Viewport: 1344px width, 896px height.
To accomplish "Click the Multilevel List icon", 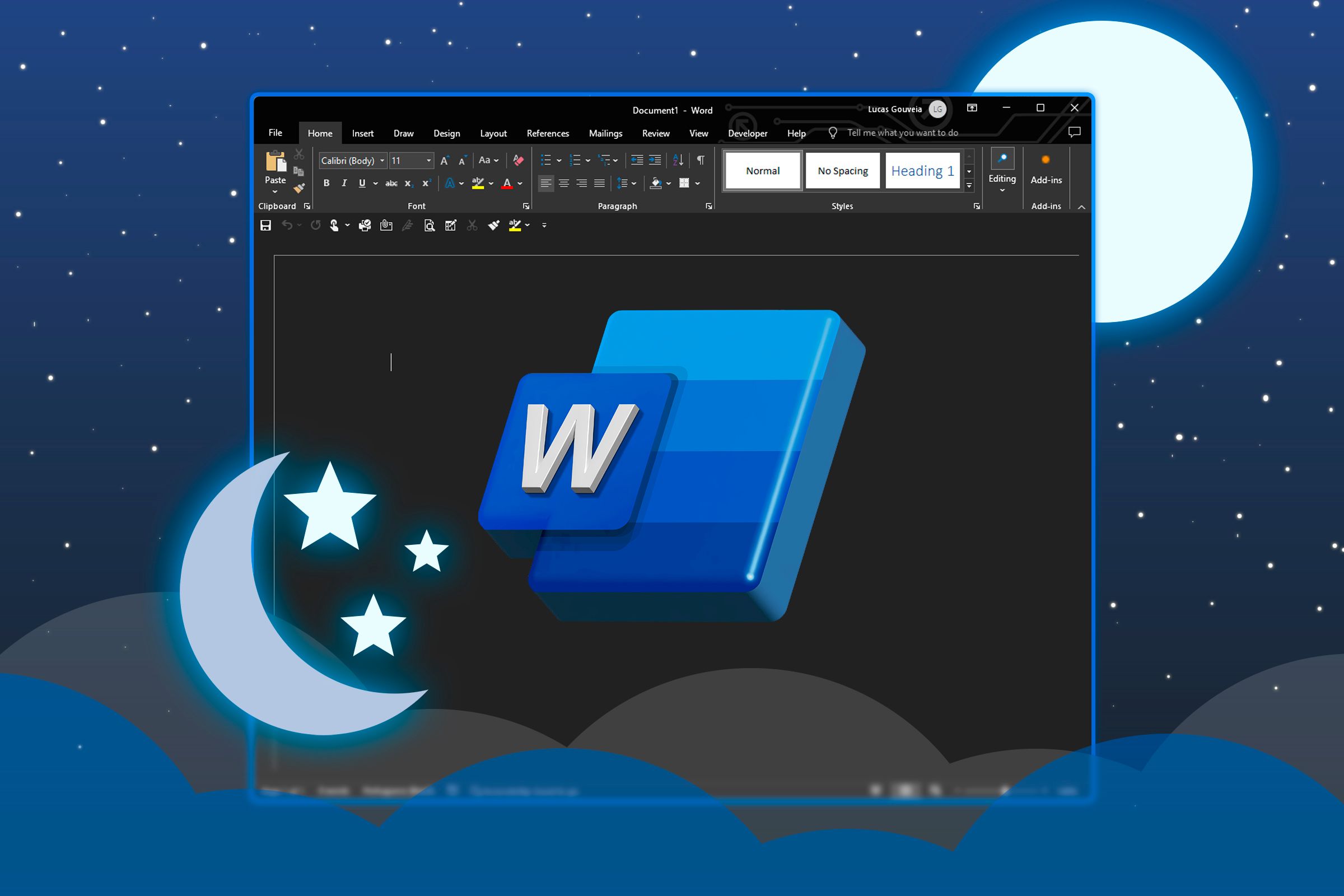I will coord(604,160).
